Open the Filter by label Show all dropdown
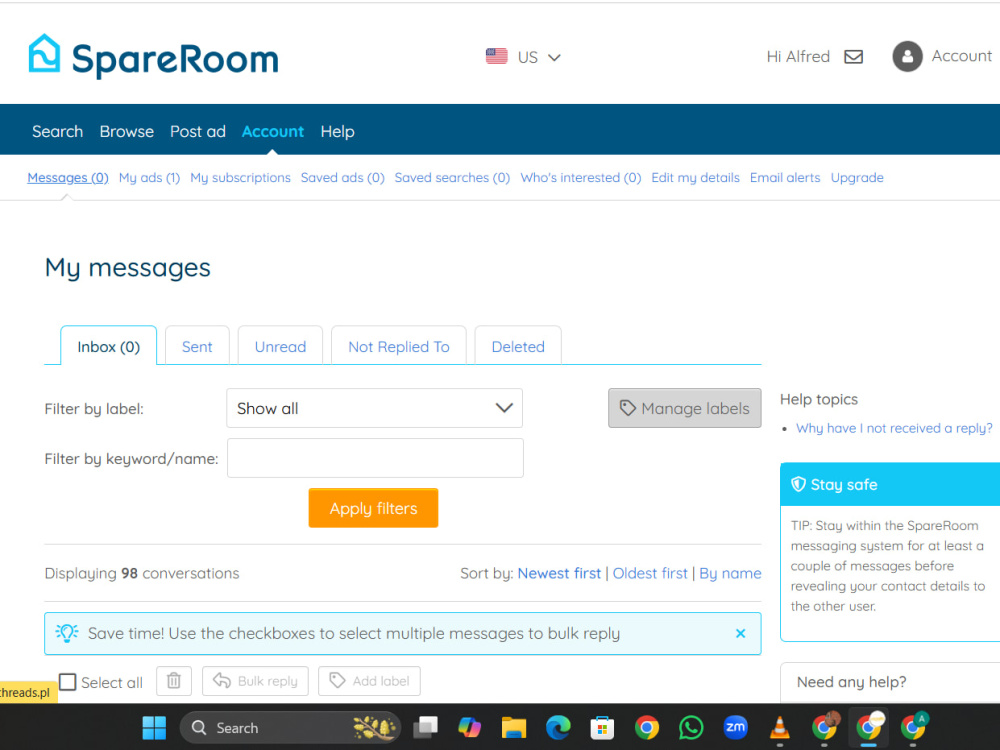 point(374,408)
